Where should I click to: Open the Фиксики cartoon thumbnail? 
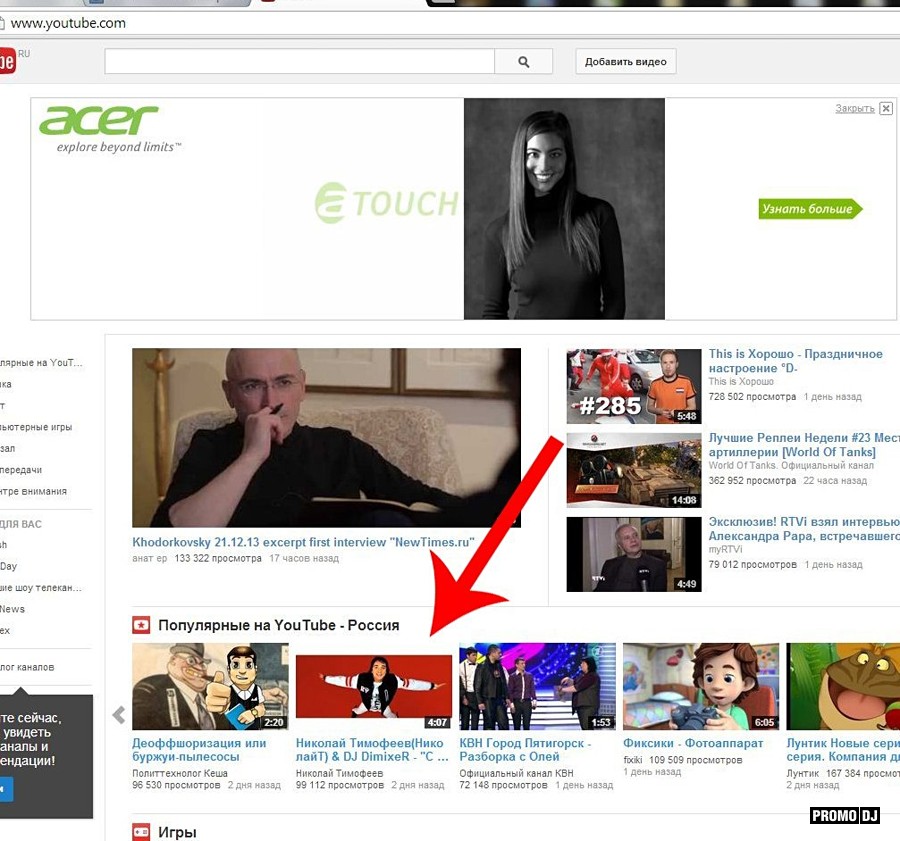pyautogui.click(x=701, y=686)
